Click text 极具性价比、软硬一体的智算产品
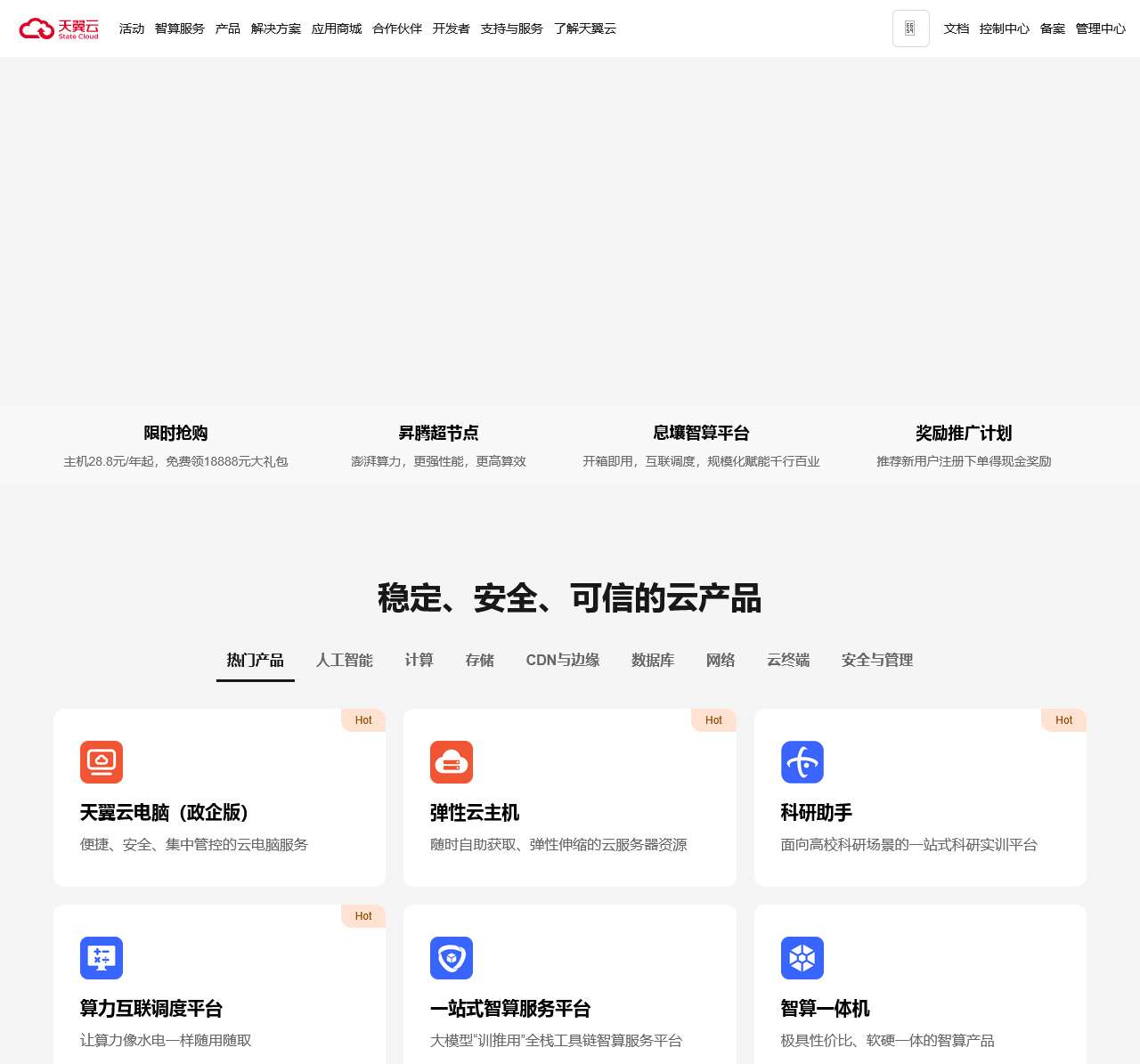 pyautogui.click(x=888, y=1041)
